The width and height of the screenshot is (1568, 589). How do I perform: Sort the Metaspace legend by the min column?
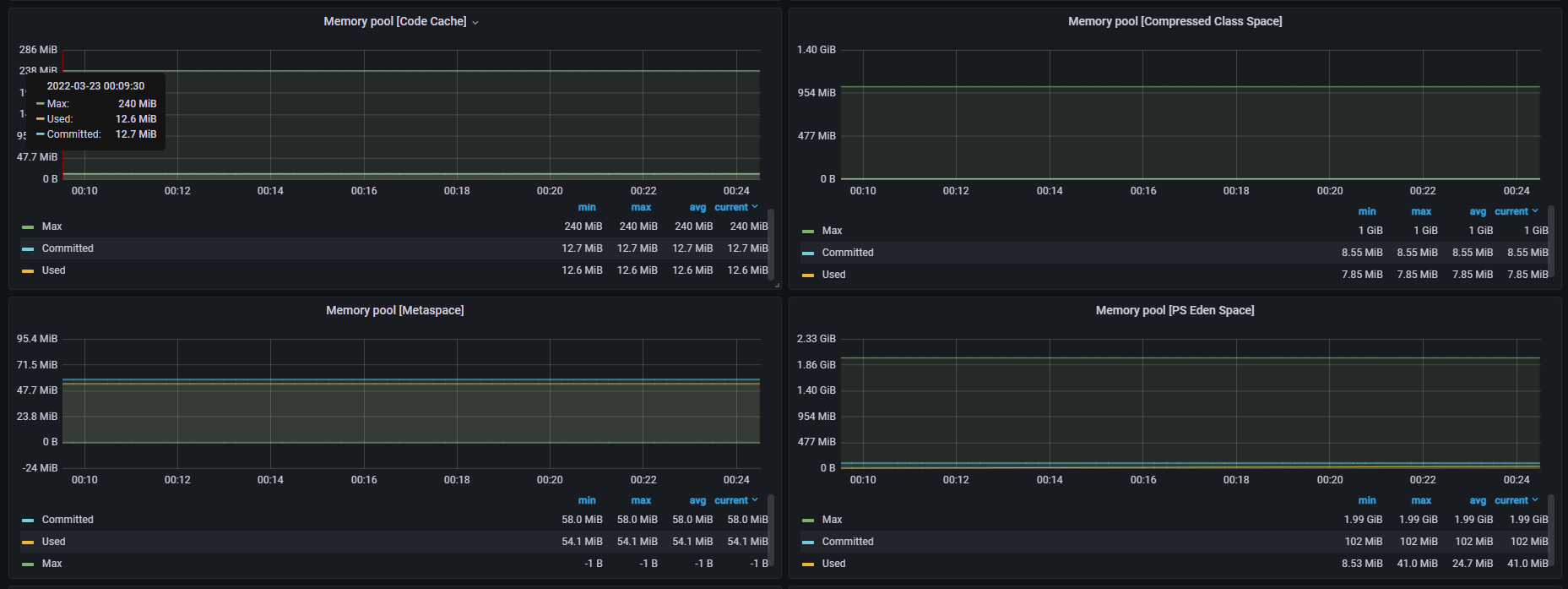pos(587,500)
